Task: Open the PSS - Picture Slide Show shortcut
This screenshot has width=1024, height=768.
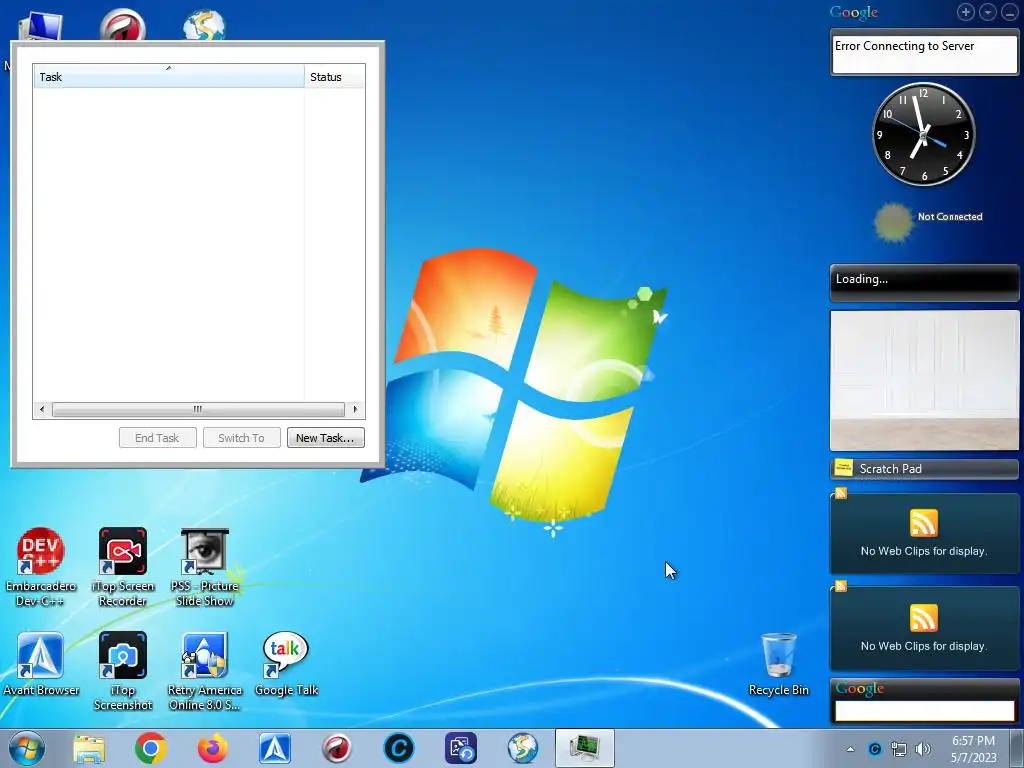Action: pos(204,566)
